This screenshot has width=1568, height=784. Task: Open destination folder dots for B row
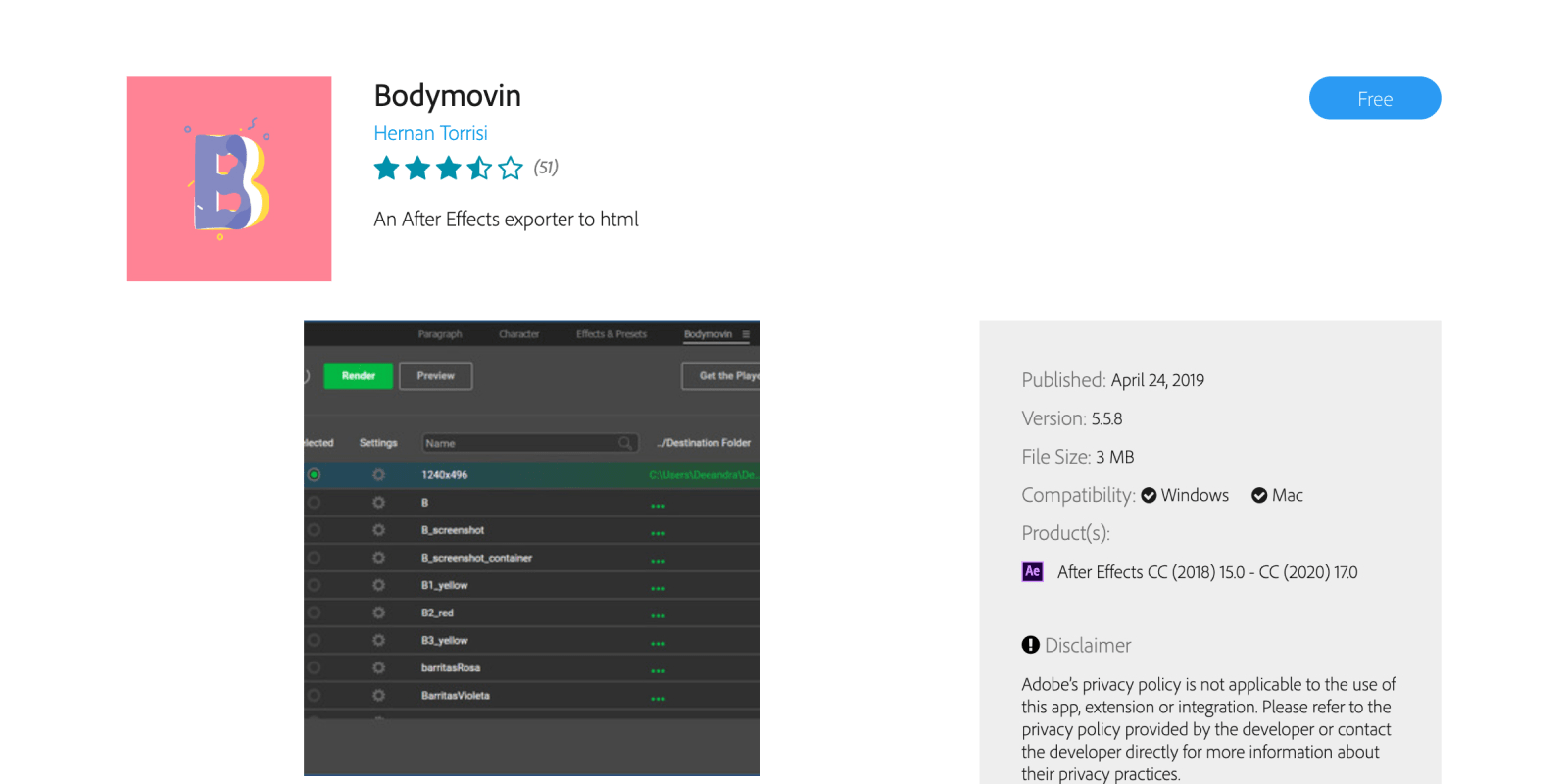click(658, 506)
